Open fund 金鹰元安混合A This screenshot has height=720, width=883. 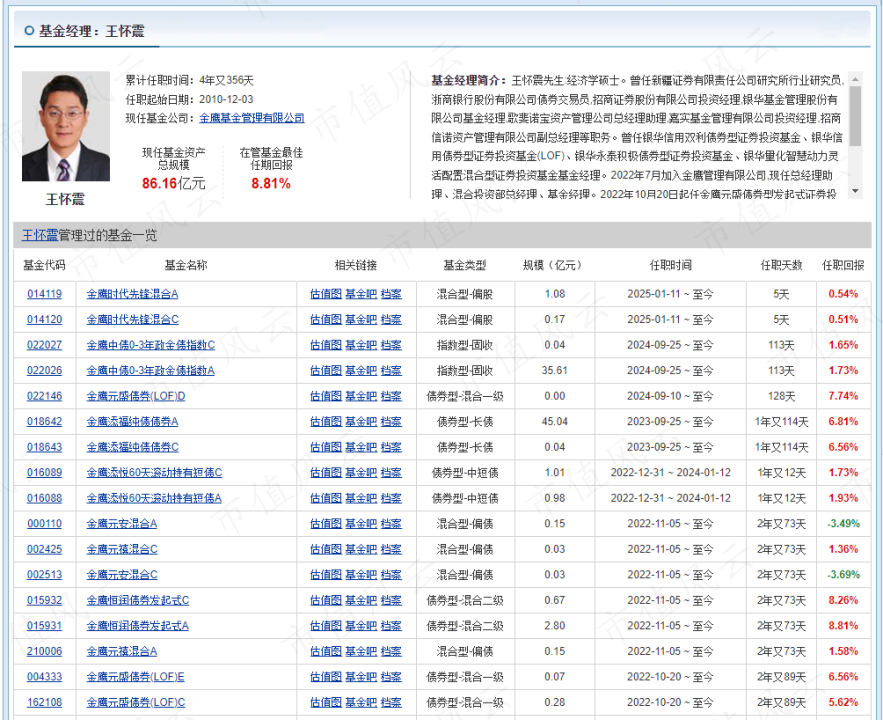coord(122,524)
